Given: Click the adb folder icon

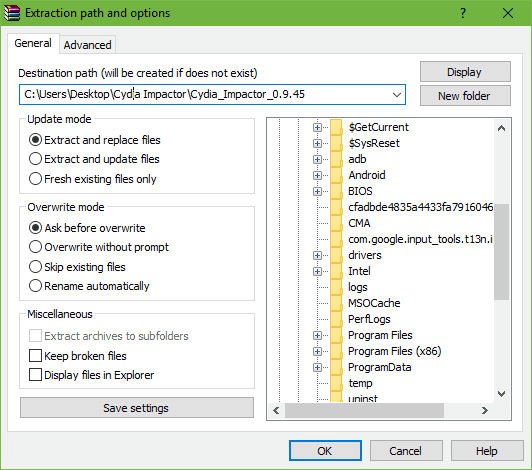Looking at the screenshot, I should point(336,159).
